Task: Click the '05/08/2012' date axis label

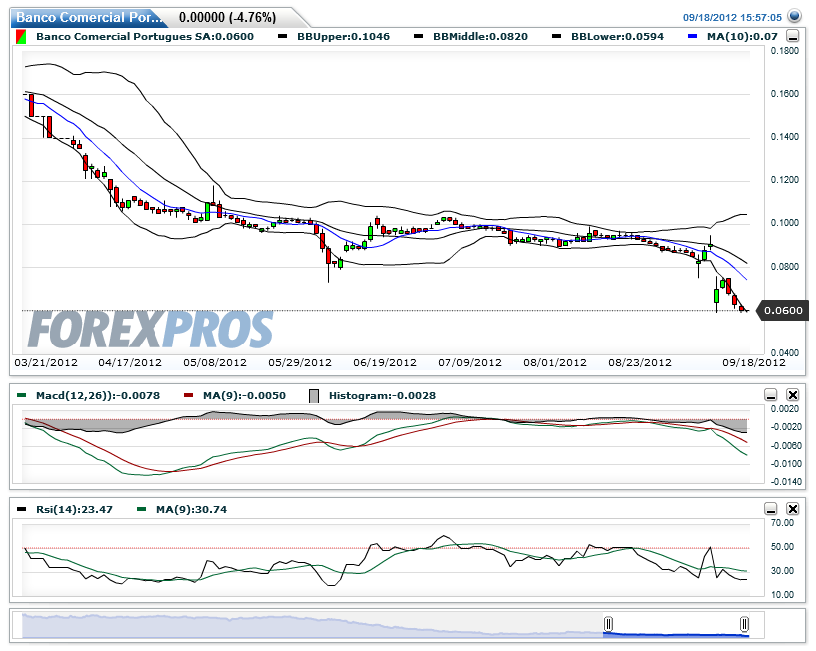Action: click(215, 362)
